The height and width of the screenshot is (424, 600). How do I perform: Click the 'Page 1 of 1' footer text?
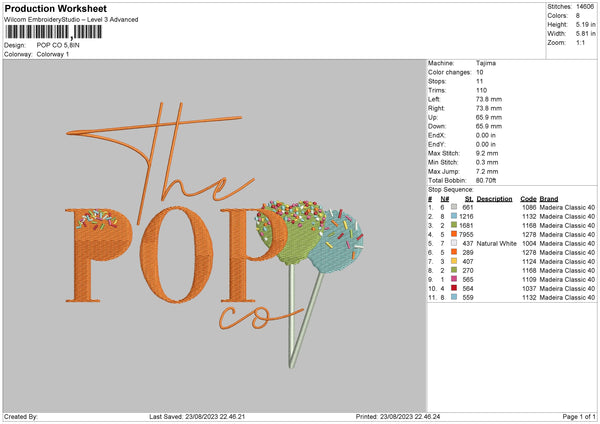coord(573,416)
